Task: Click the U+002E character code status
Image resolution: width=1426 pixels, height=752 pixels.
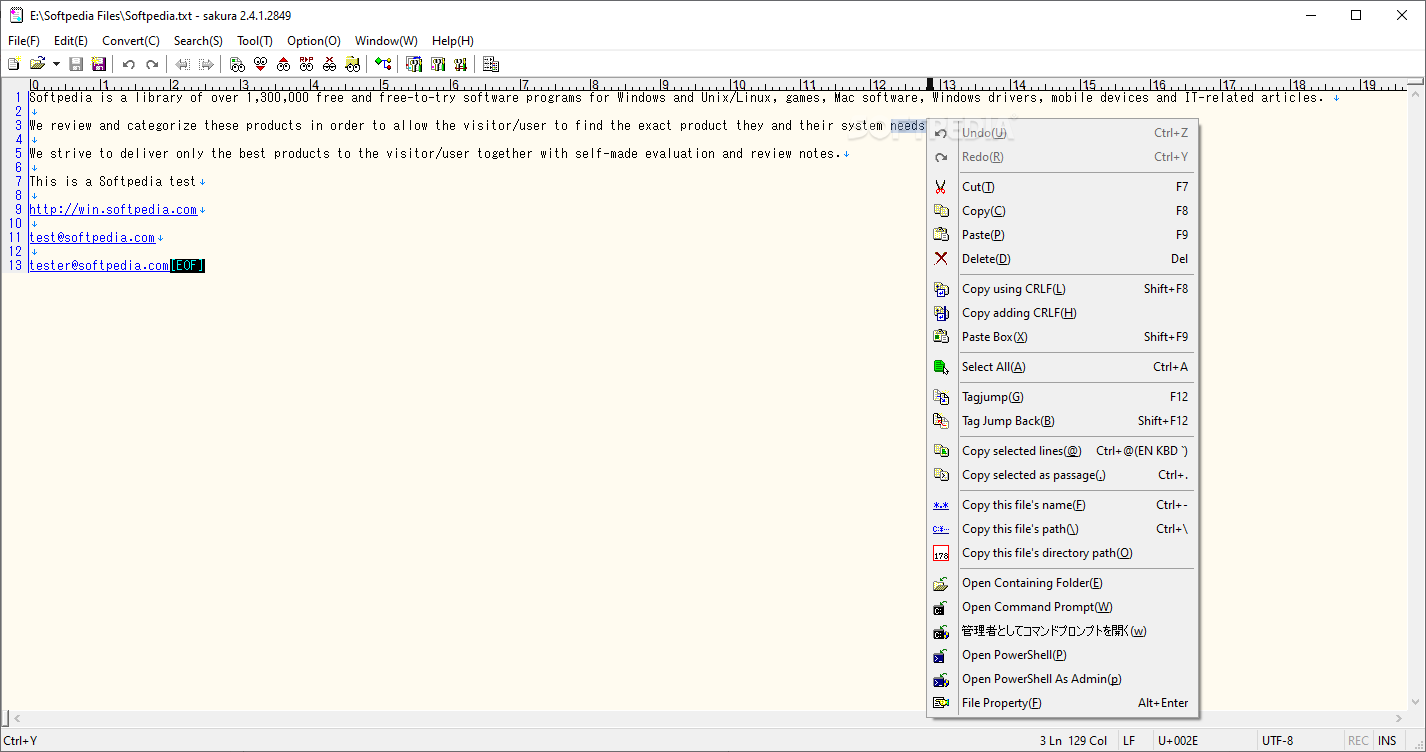Action: [x=1177, y=741]
